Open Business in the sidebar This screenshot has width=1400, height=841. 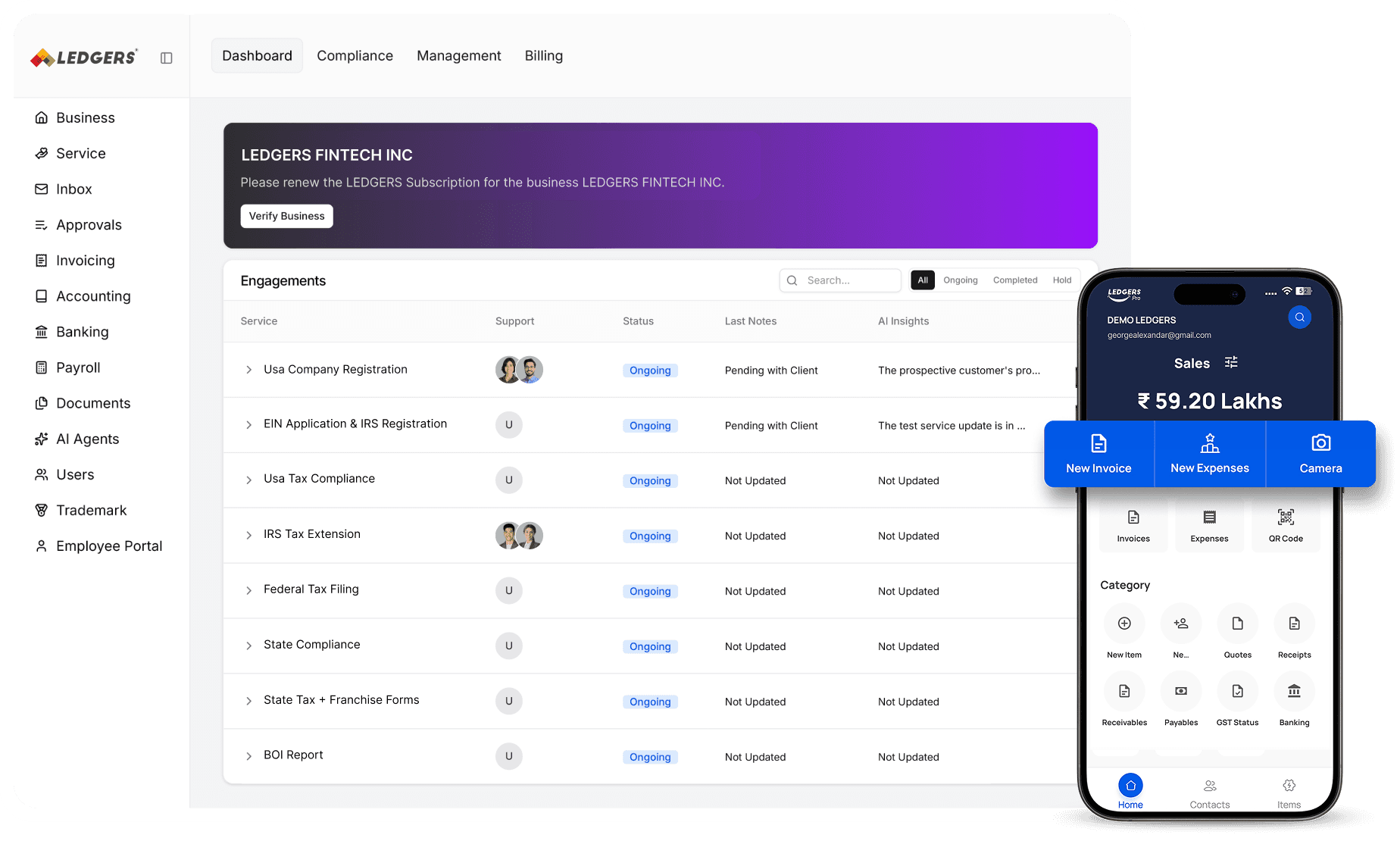(76, 117)
